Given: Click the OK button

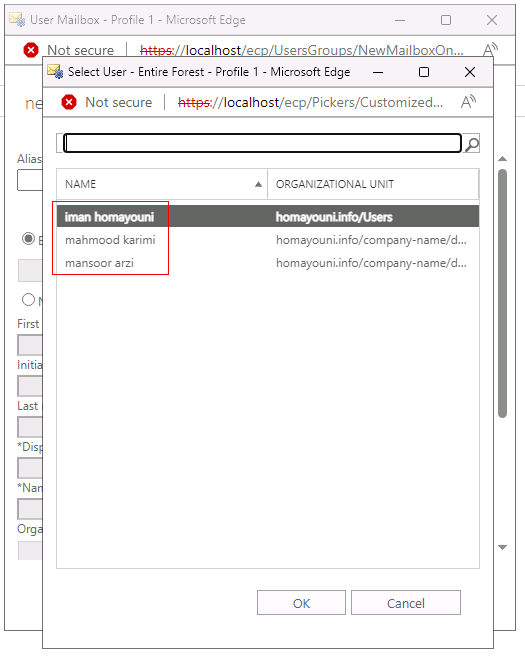Looking at the screenshot, I should [301, 603].
